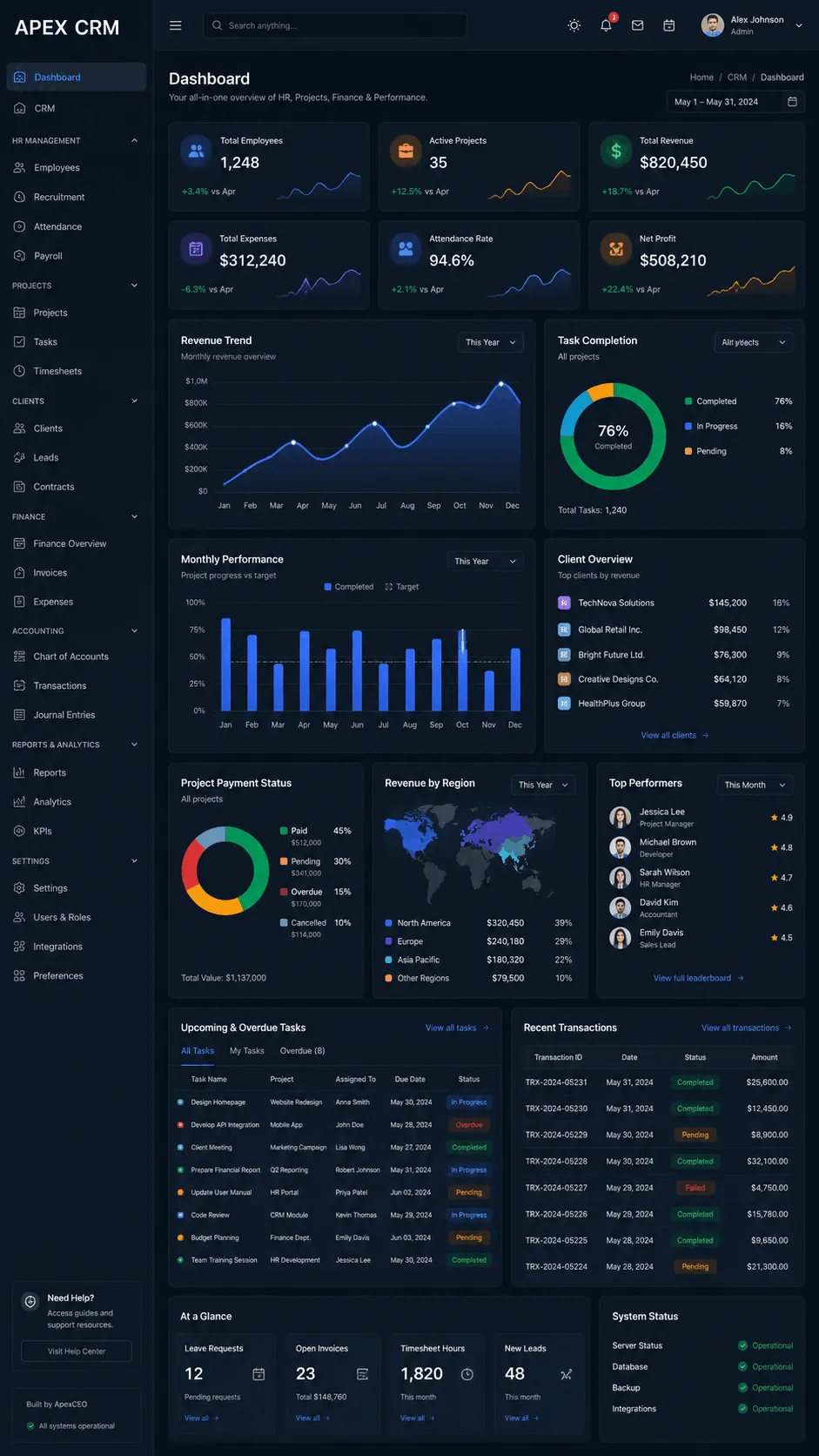819x1456 pixels.
Task: Open the mail envelope icon
Action: 637,25
